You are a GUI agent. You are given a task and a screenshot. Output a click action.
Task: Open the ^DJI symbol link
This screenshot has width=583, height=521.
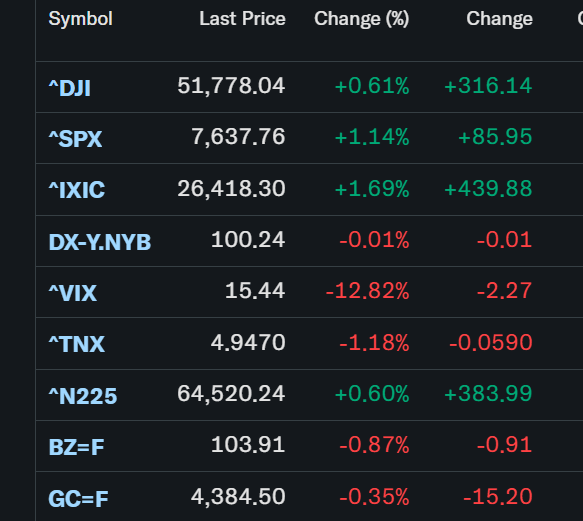[x=70, y=88]
